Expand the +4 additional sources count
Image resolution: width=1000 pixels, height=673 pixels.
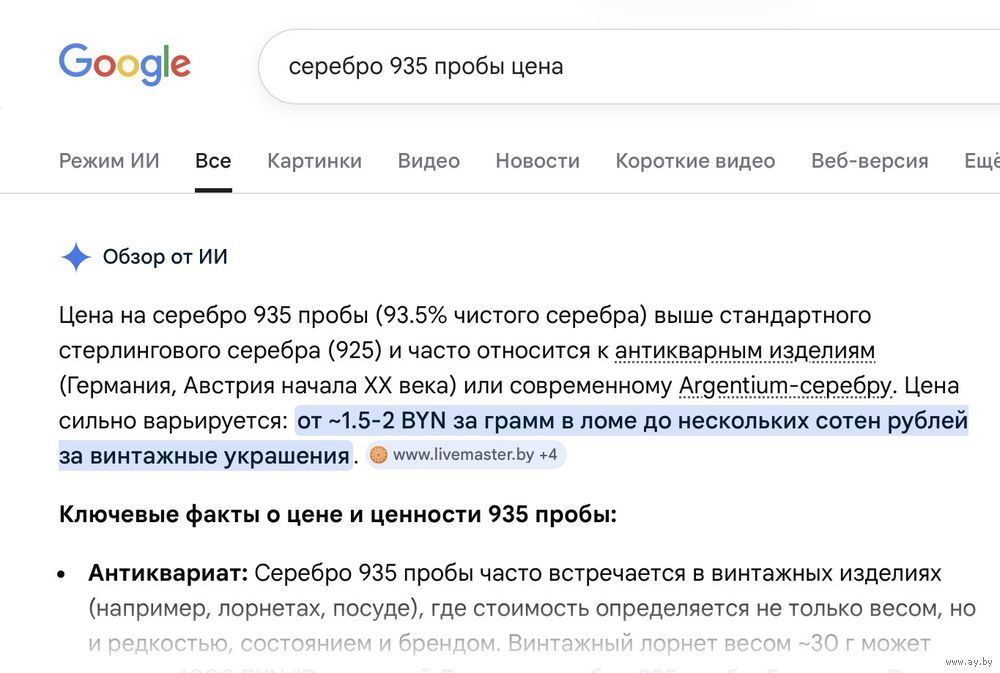click(x=548, y=455)
